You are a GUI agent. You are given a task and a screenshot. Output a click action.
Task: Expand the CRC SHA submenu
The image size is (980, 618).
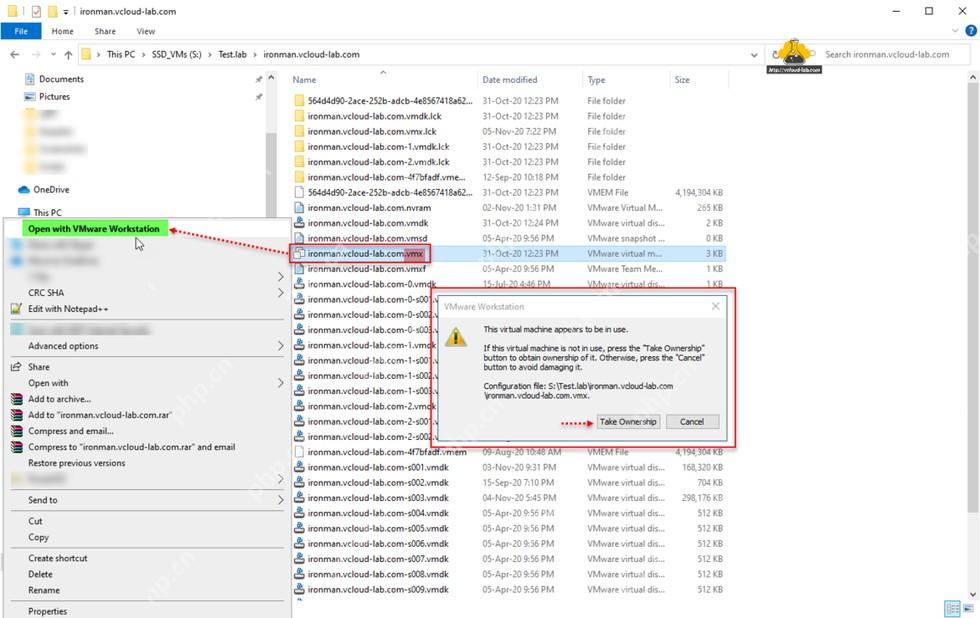tap(280, 292)
